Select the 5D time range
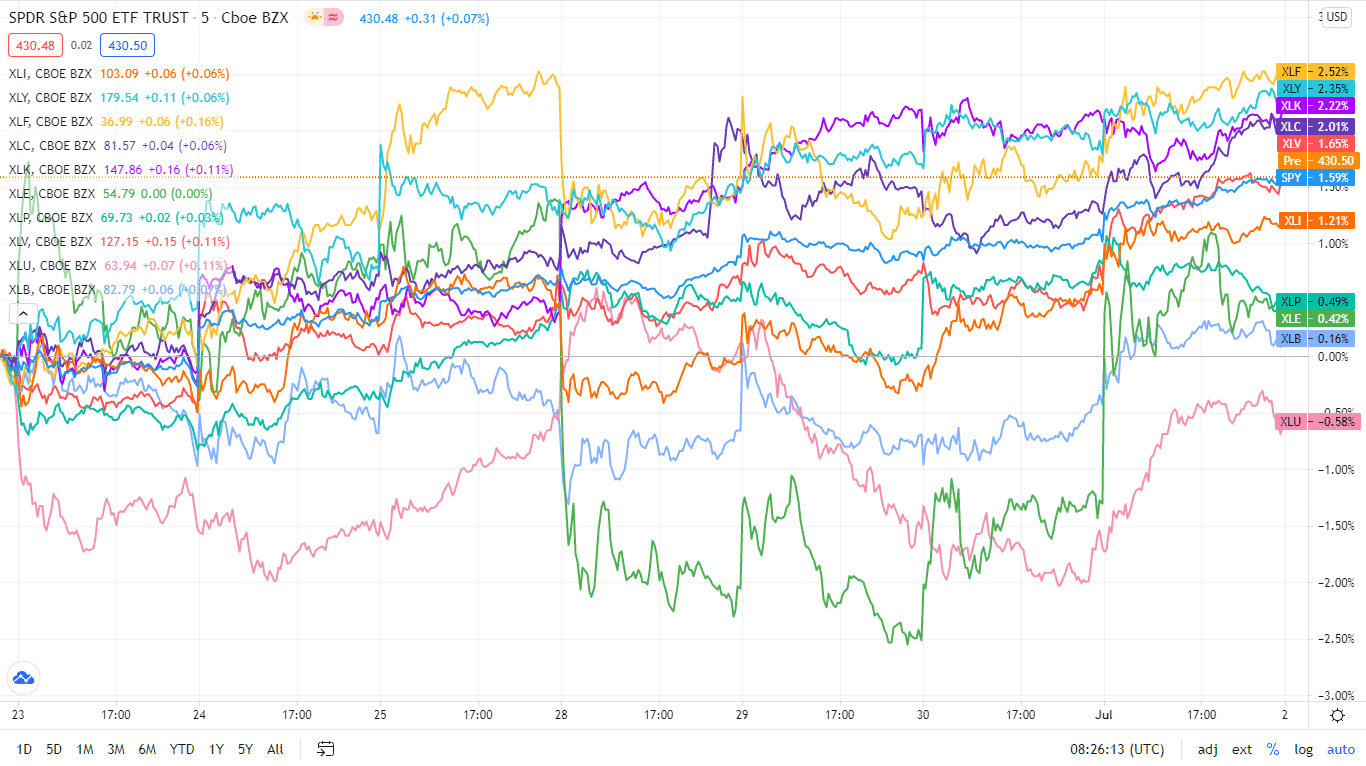This screenshot has height=766, width=1366. coord(54,749)
